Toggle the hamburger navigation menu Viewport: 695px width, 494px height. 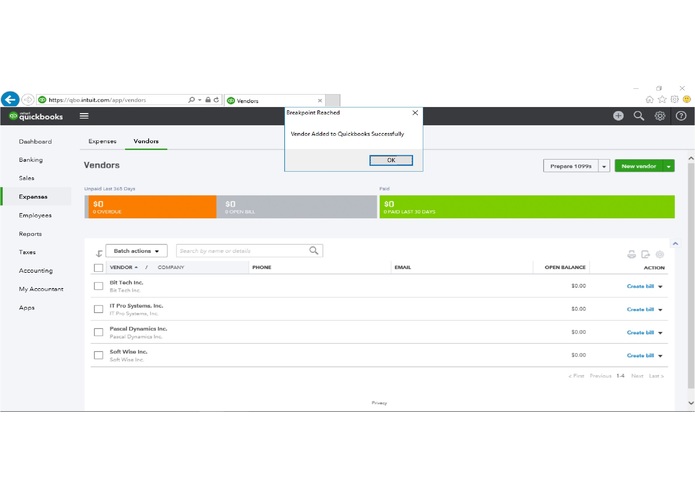point(84,116)
